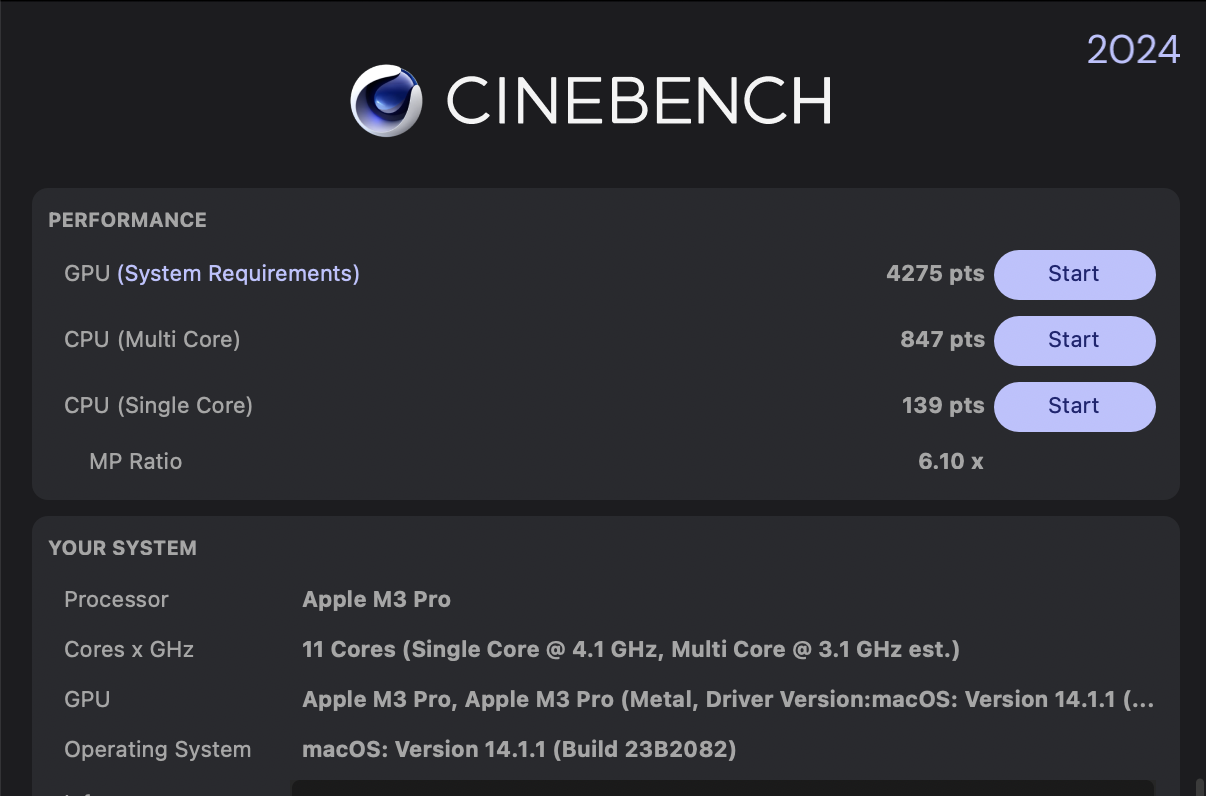Click the 11 Cores frequency details text
The image size is (1206, 796).
(630, 650)
